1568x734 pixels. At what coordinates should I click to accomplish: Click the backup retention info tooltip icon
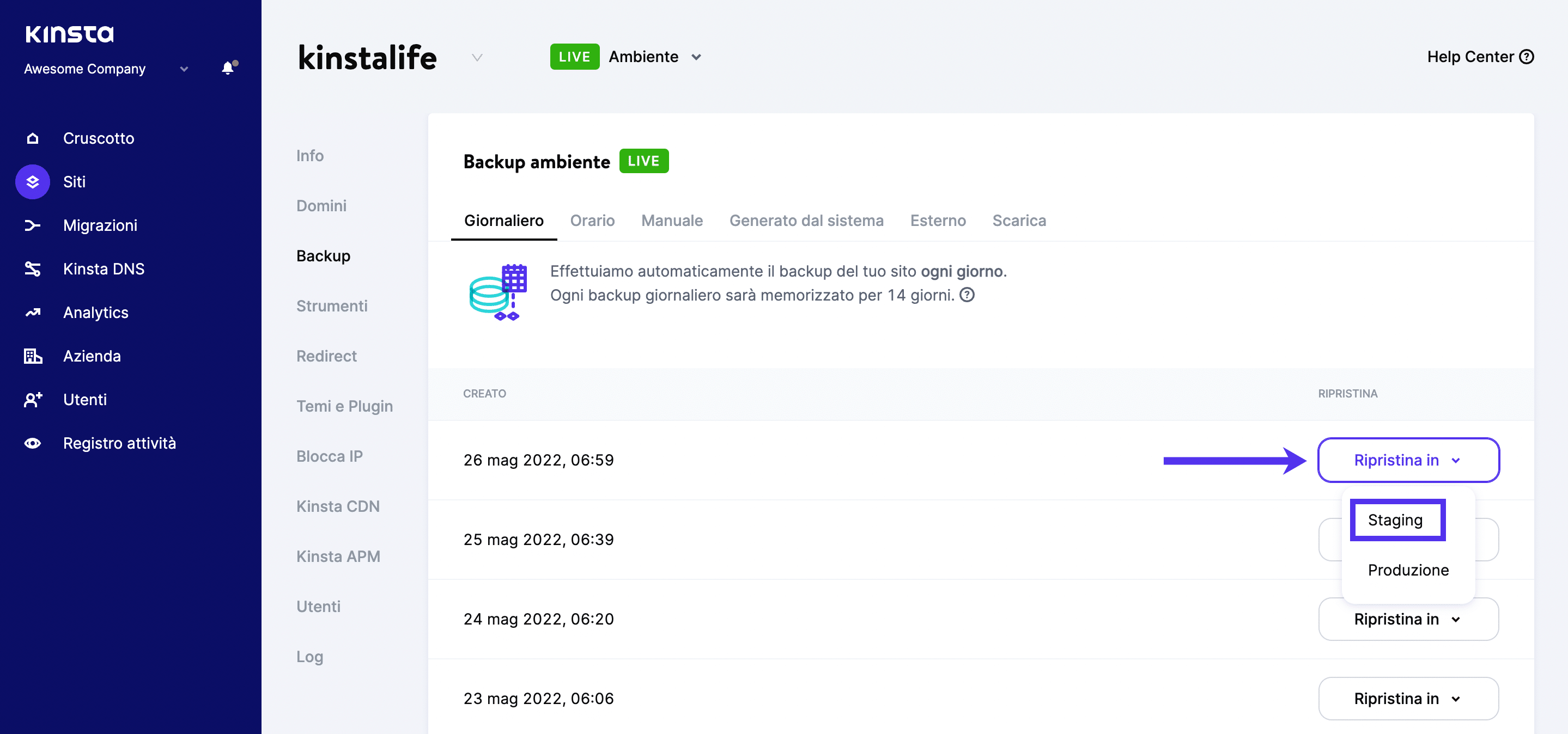[x=967, y=295]
